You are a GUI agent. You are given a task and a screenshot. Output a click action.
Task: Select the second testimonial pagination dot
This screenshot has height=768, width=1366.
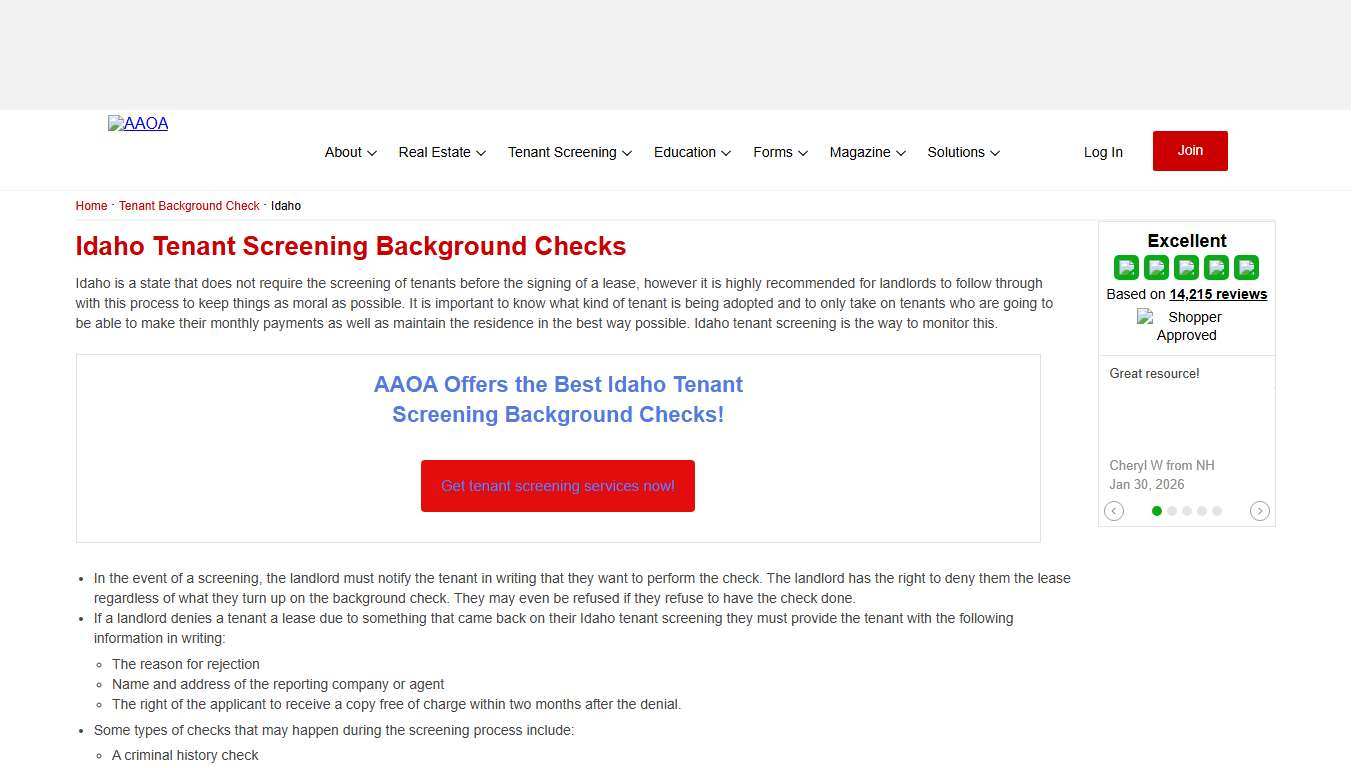click(1172, 511)
